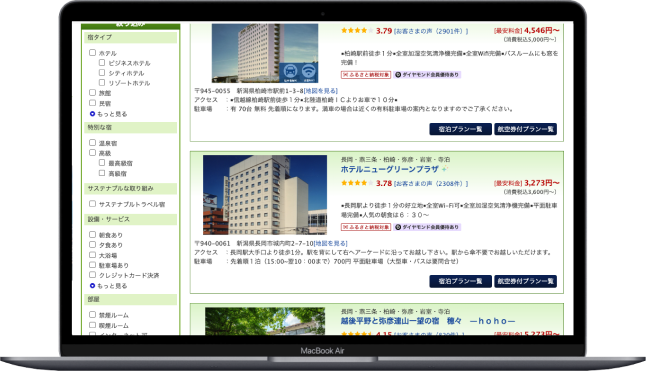Check the リゾートホテル filter box
This screenshot has height=371, width=646.
coord(102,82)
